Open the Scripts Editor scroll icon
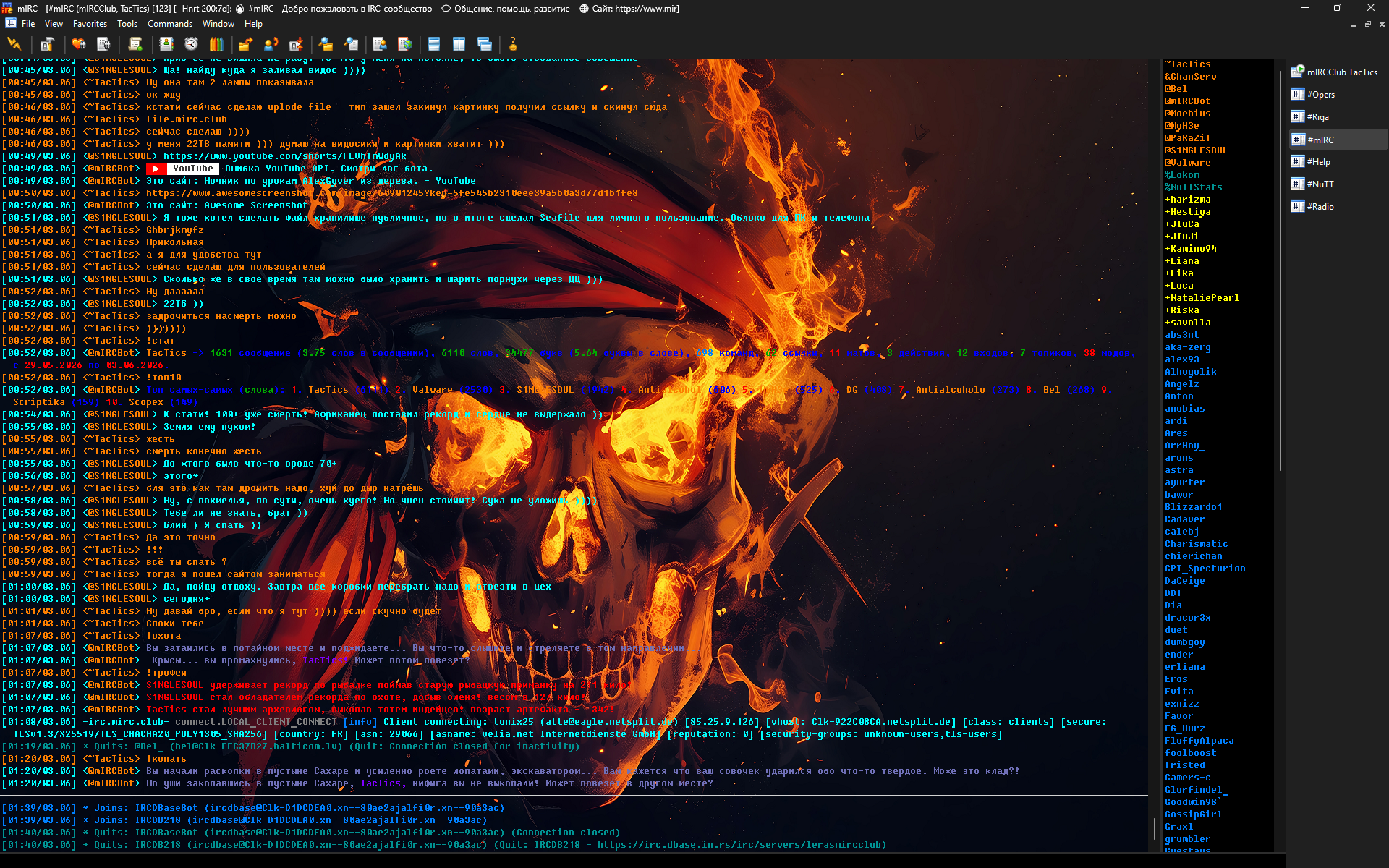The image size is (1389, 868). click(x=135, y=44)
